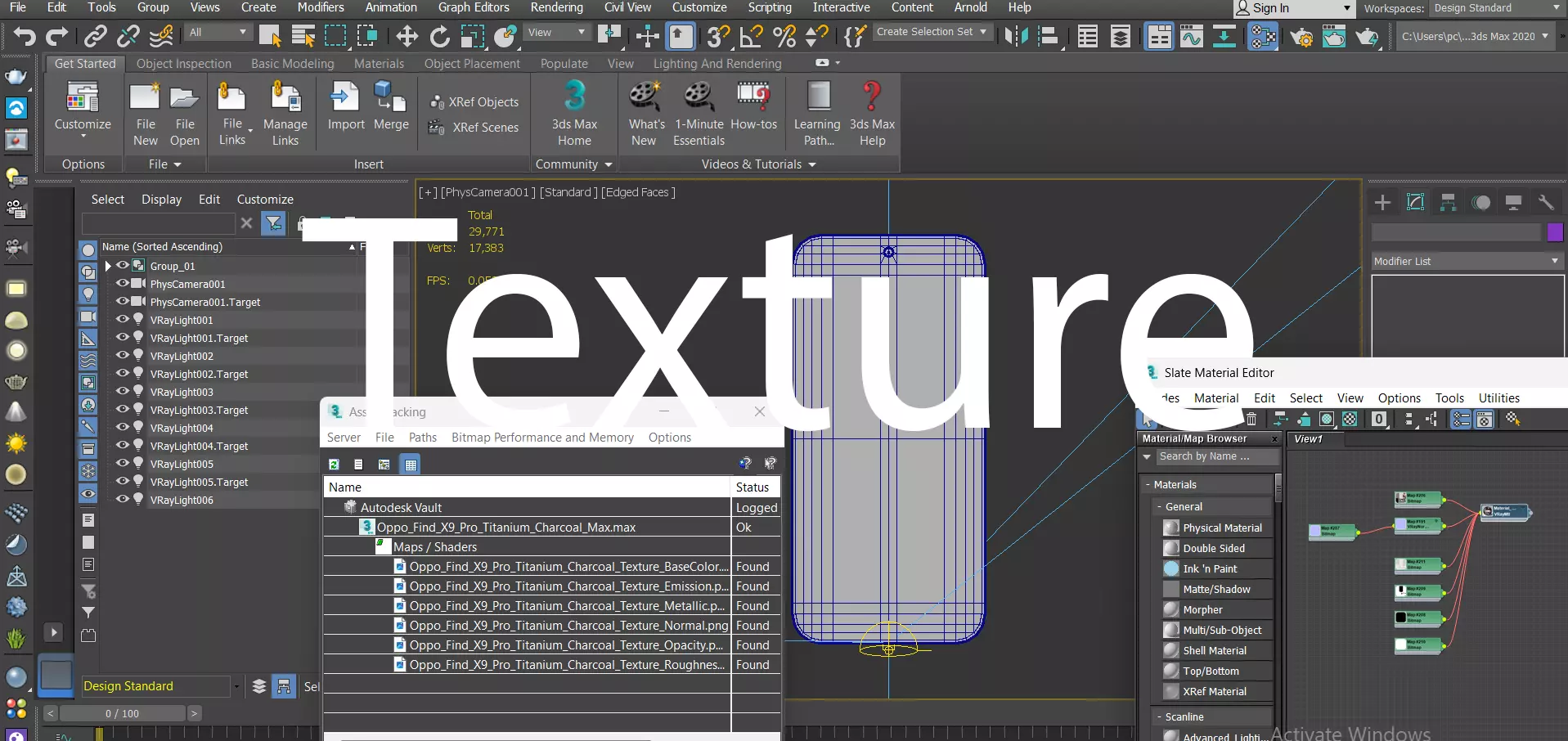The height and width of the screenshot is (741, 1568).
Task: Open the Rendering menu
Action: 556,7
